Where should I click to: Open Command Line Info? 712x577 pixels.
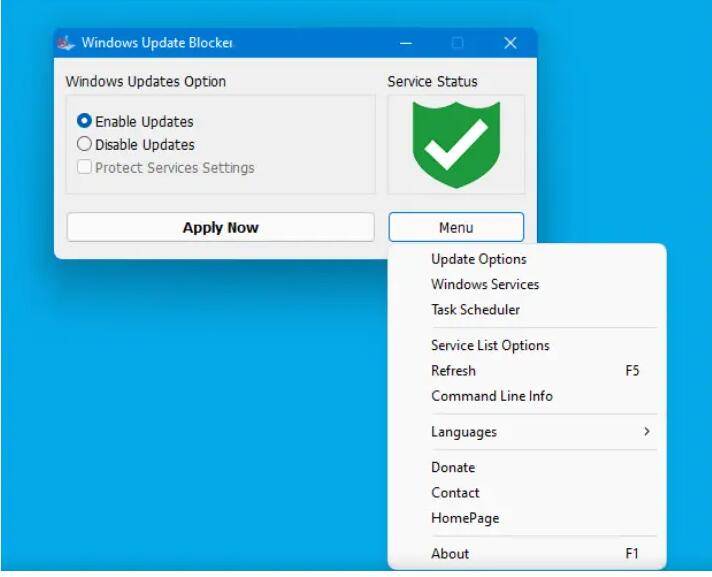(491, 396)
